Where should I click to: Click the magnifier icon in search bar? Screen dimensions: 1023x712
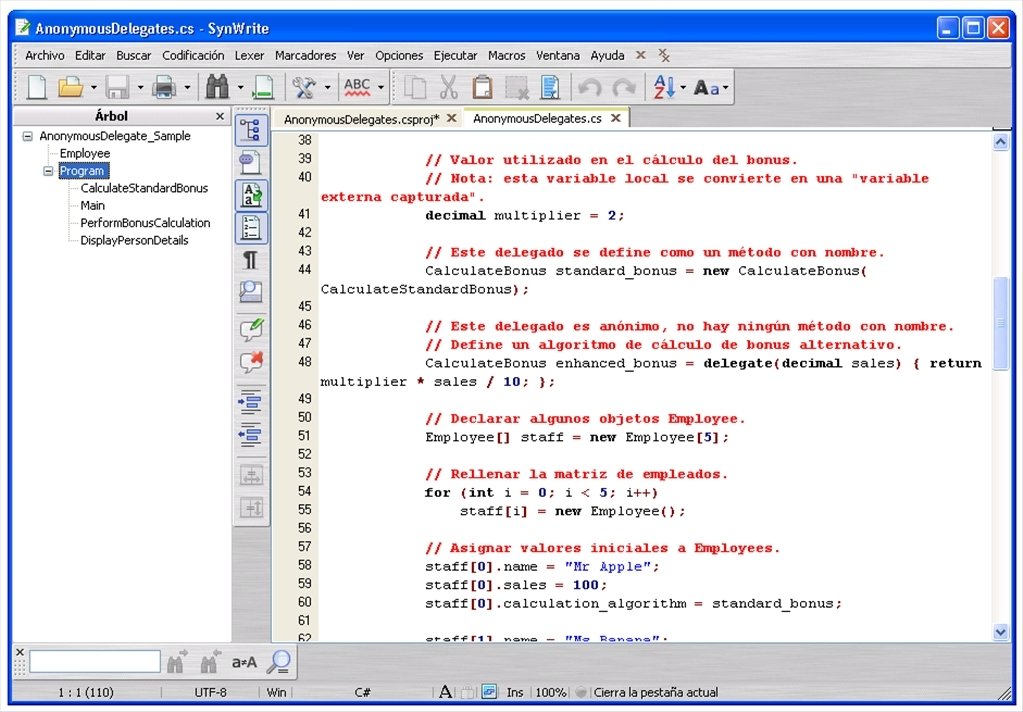click(x=280, y=662)
